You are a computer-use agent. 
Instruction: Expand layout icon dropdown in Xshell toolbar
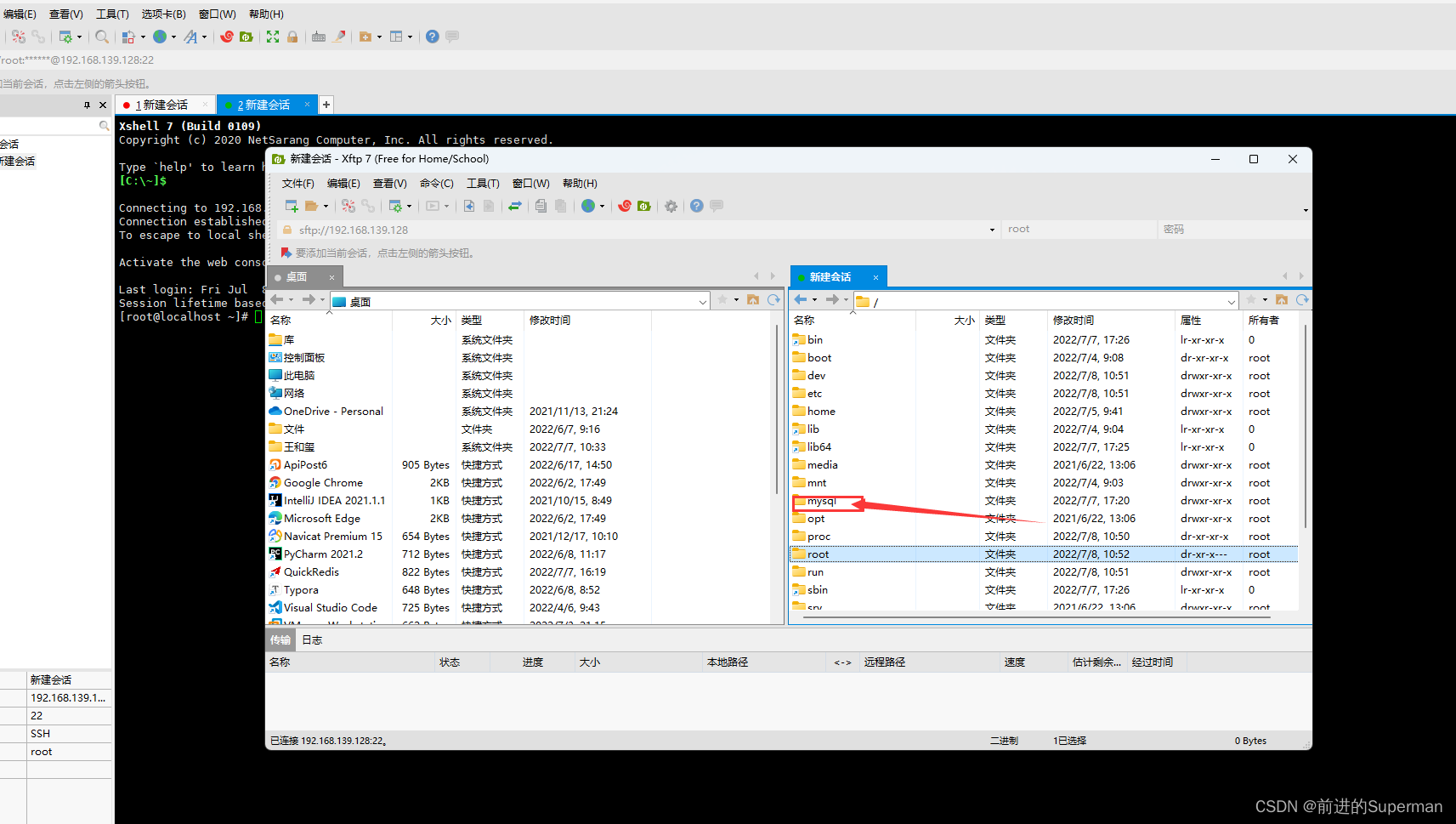[410, 37]
